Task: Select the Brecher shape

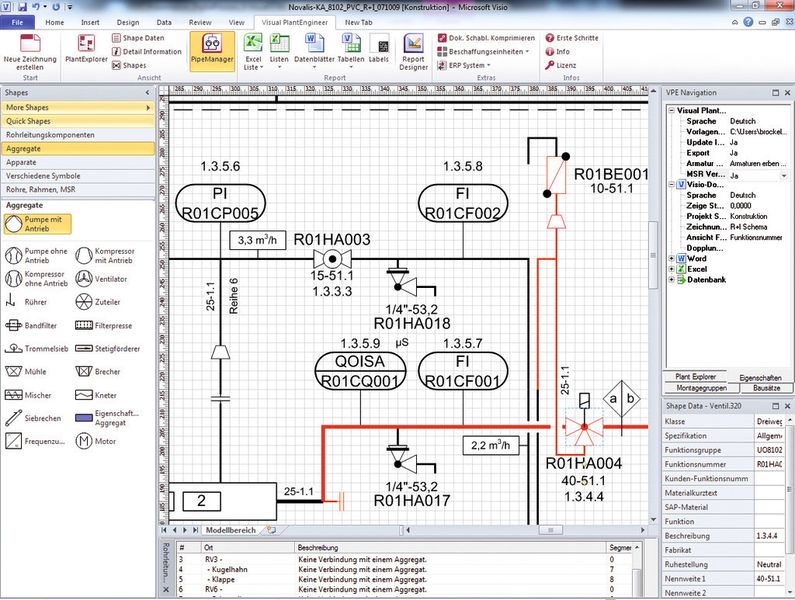Action: (97, 372)
